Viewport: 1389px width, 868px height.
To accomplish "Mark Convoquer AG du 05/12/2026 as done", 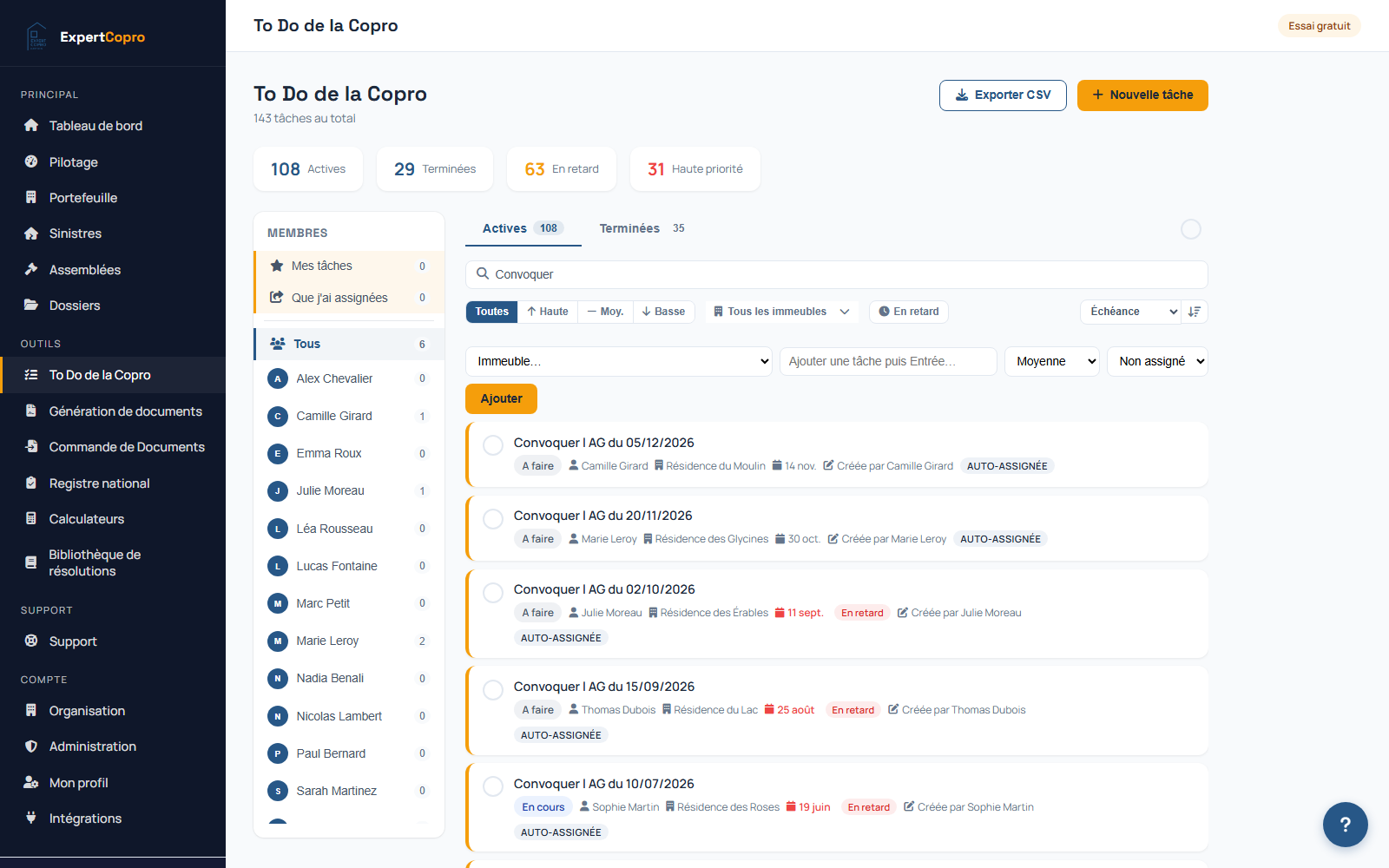I will click(x=493, y=445).
